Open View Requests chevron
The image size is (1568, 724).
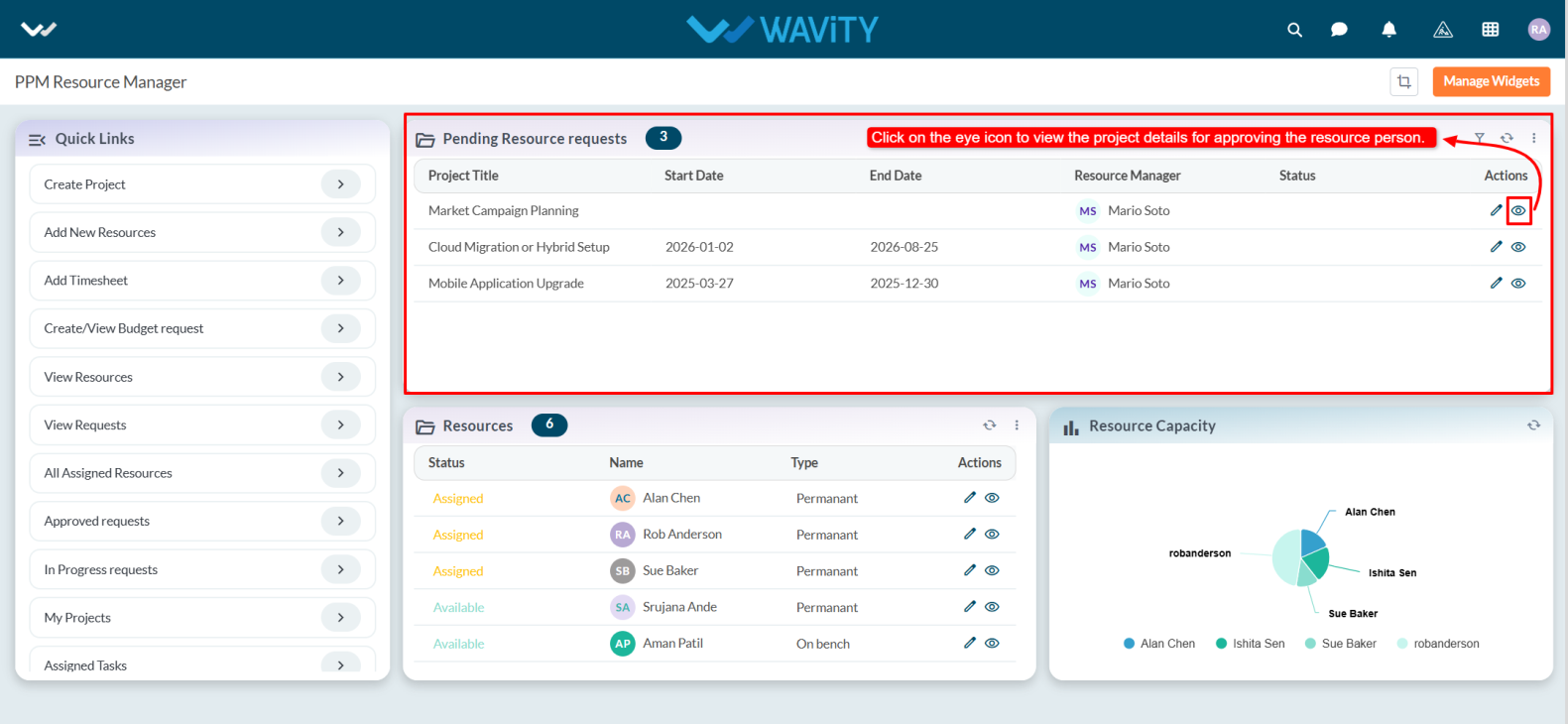pos(341,424)
